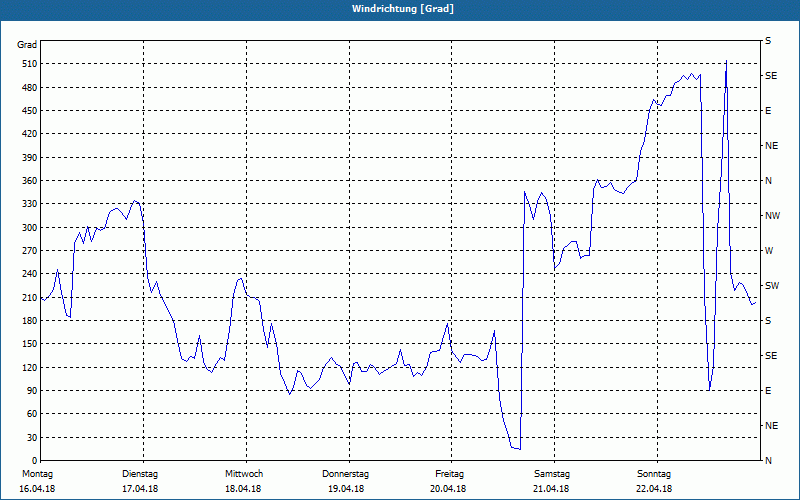Viewport: 800px width, 500px height.
Task: Click the 16.04.18 date label
Action: click(37, 489)
